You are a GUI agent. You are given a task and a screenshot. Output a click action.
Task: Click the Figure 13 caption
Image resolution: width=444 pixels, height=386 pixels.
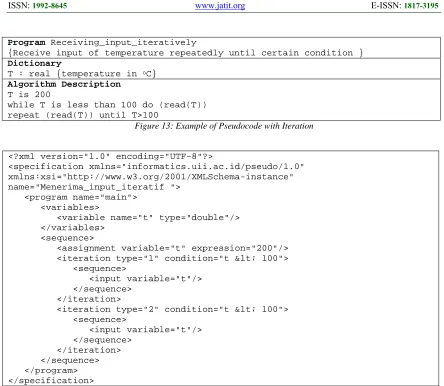(x=224, y=126)
